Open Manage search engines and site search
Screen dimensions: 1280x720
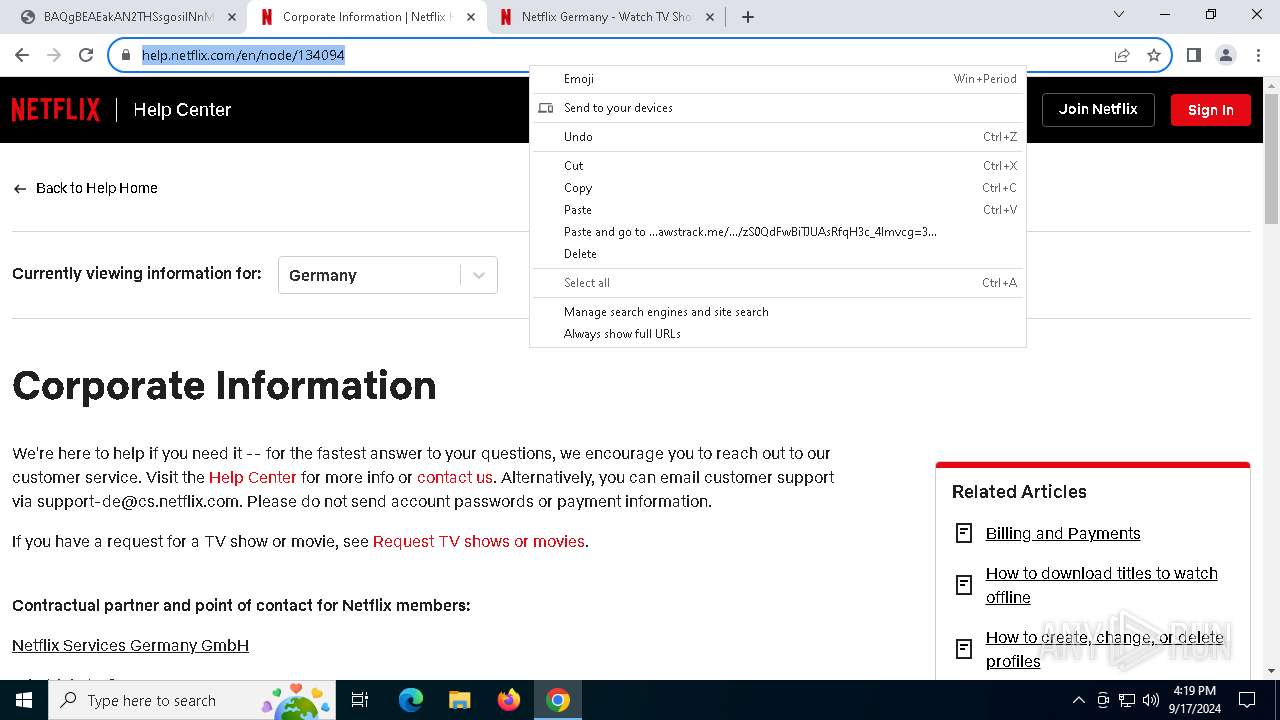pyautogui.click(x=777, y=312)
